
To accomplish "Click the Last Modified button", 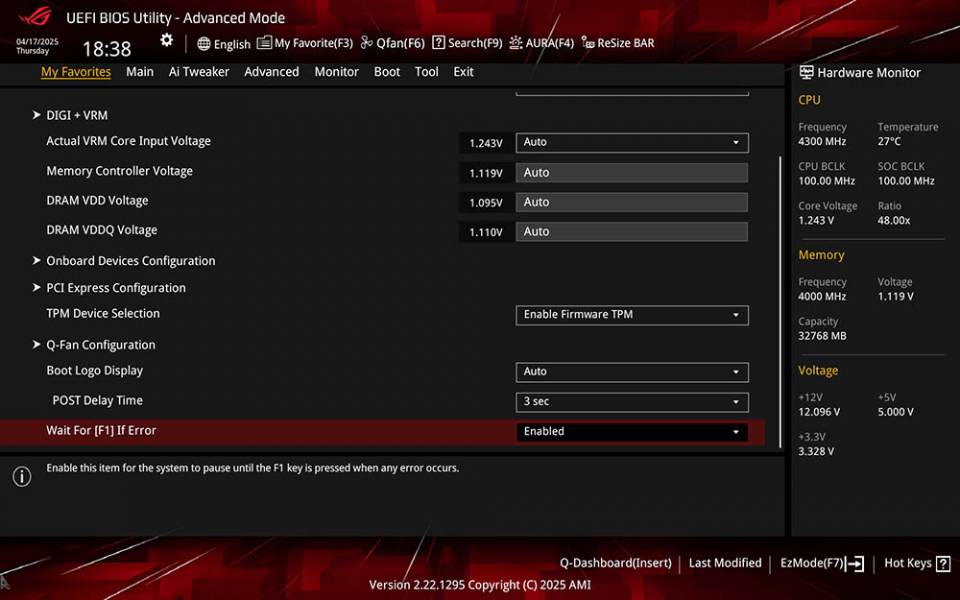I will [725, 563].
